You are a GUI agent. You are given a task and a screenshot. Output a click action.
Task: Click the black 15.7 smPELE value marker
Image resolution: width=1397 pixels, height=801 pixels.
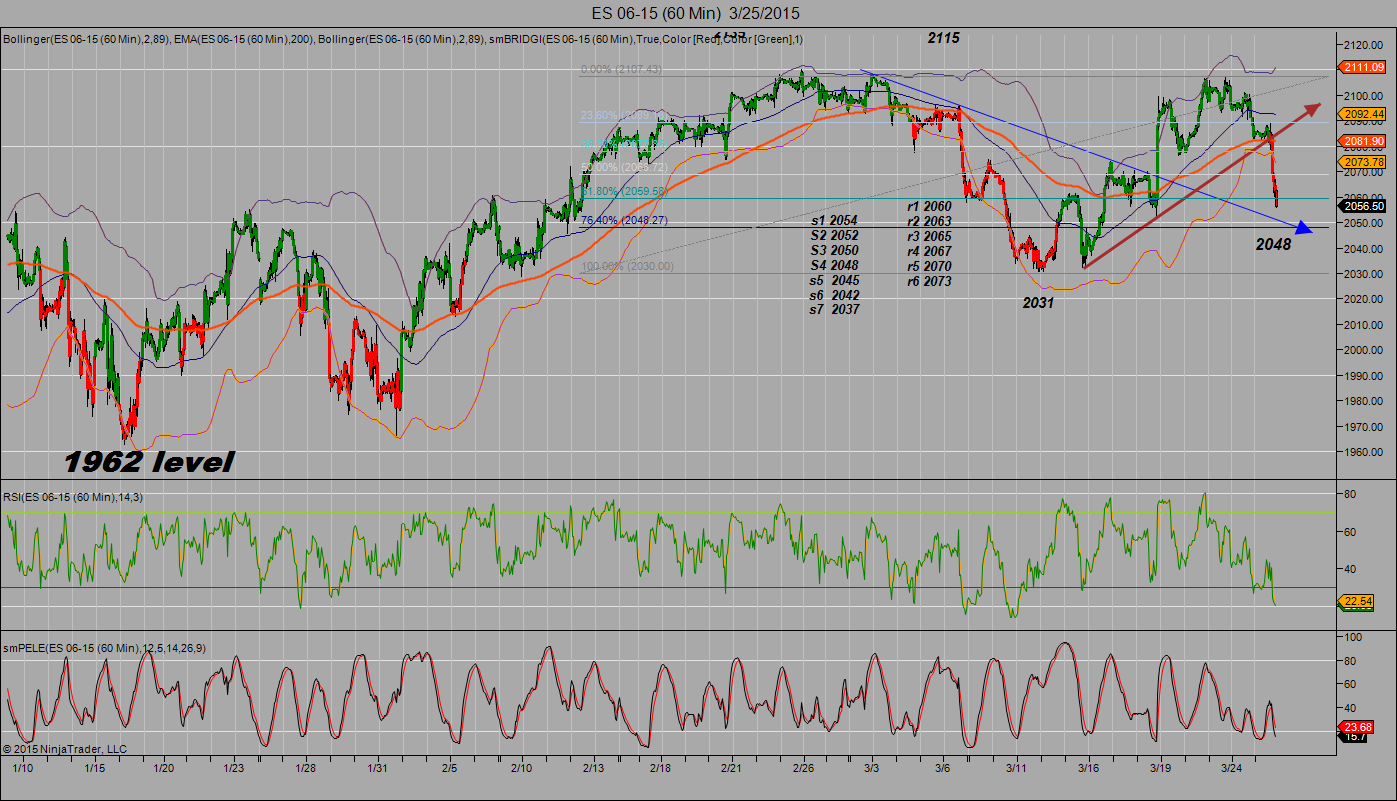pos(1354,737)
